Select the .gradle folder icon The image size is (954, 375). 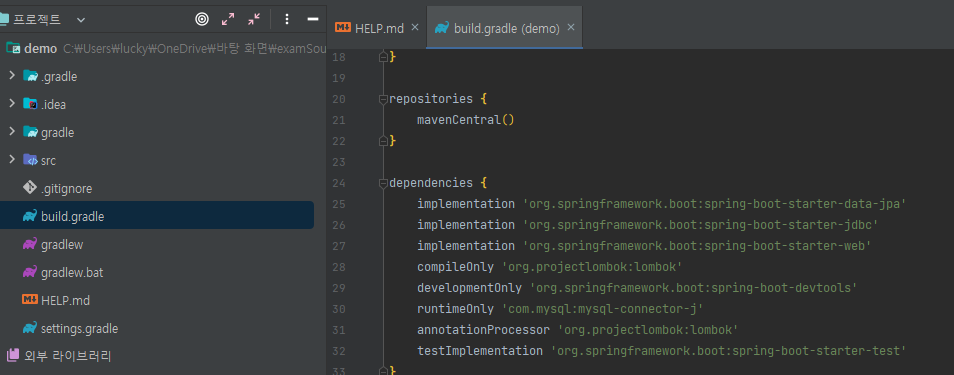click(x=30, y=77)
